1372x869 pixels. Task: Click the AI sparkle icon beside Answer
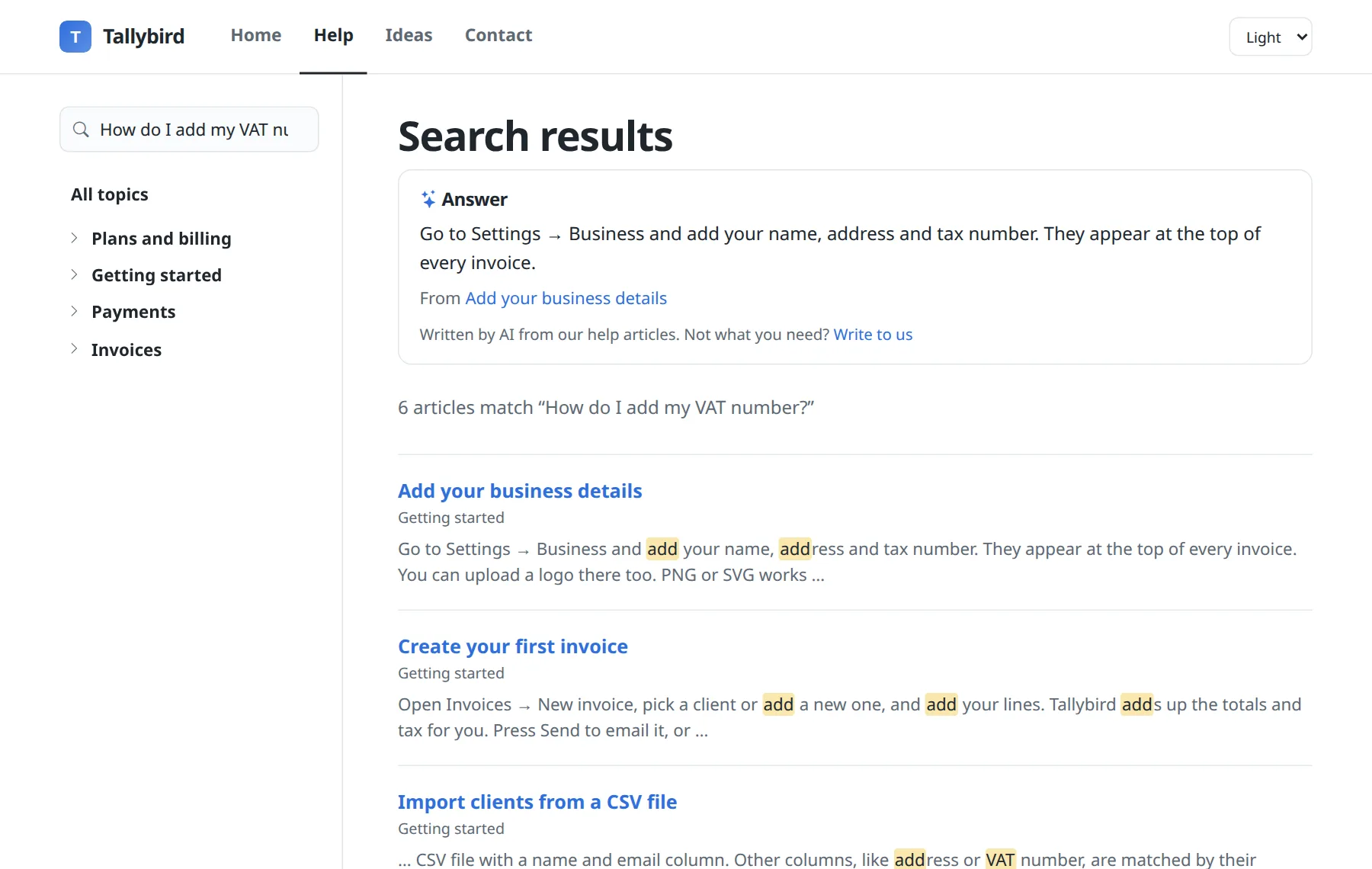click(428, 200)
